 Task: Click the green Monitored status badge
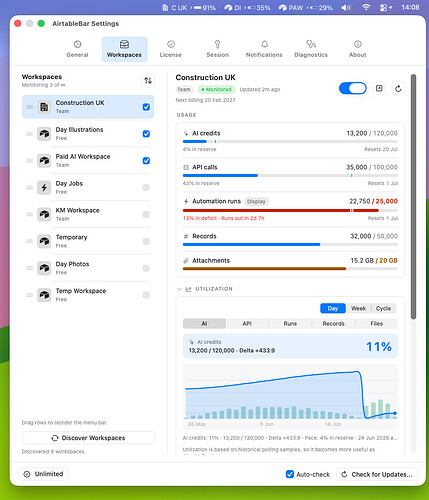click(x=216, y=89)
